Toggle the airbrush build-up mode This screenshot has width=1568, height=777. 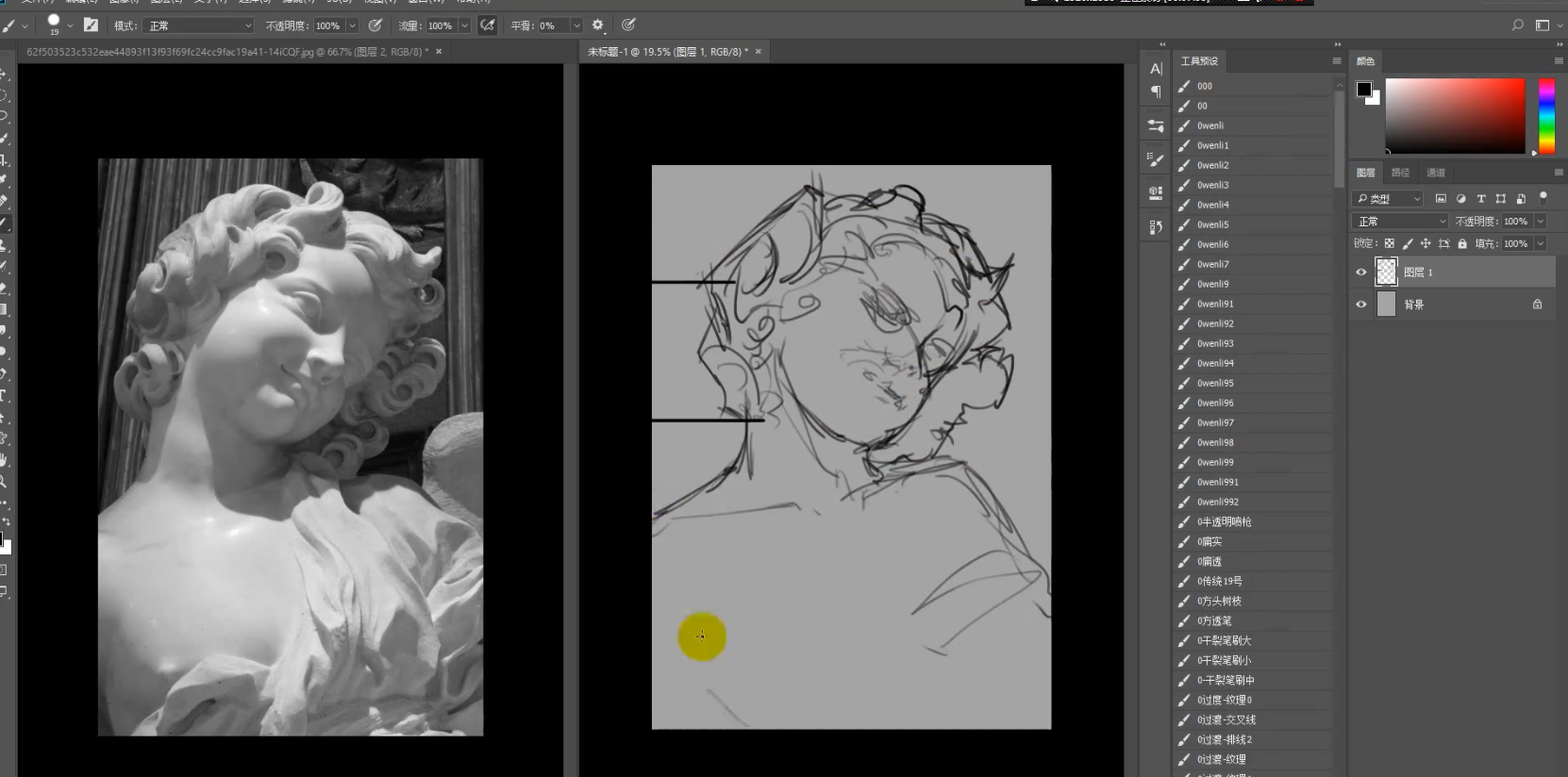pos(488,25)
